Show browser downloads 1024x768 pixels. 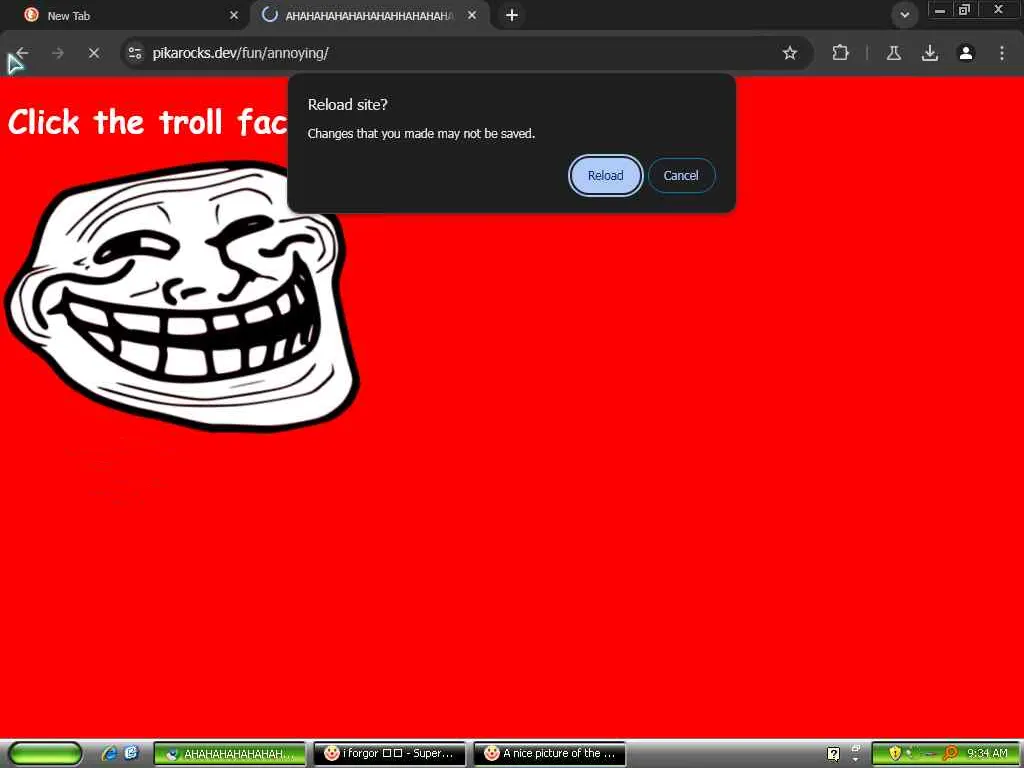click(930, 53)
